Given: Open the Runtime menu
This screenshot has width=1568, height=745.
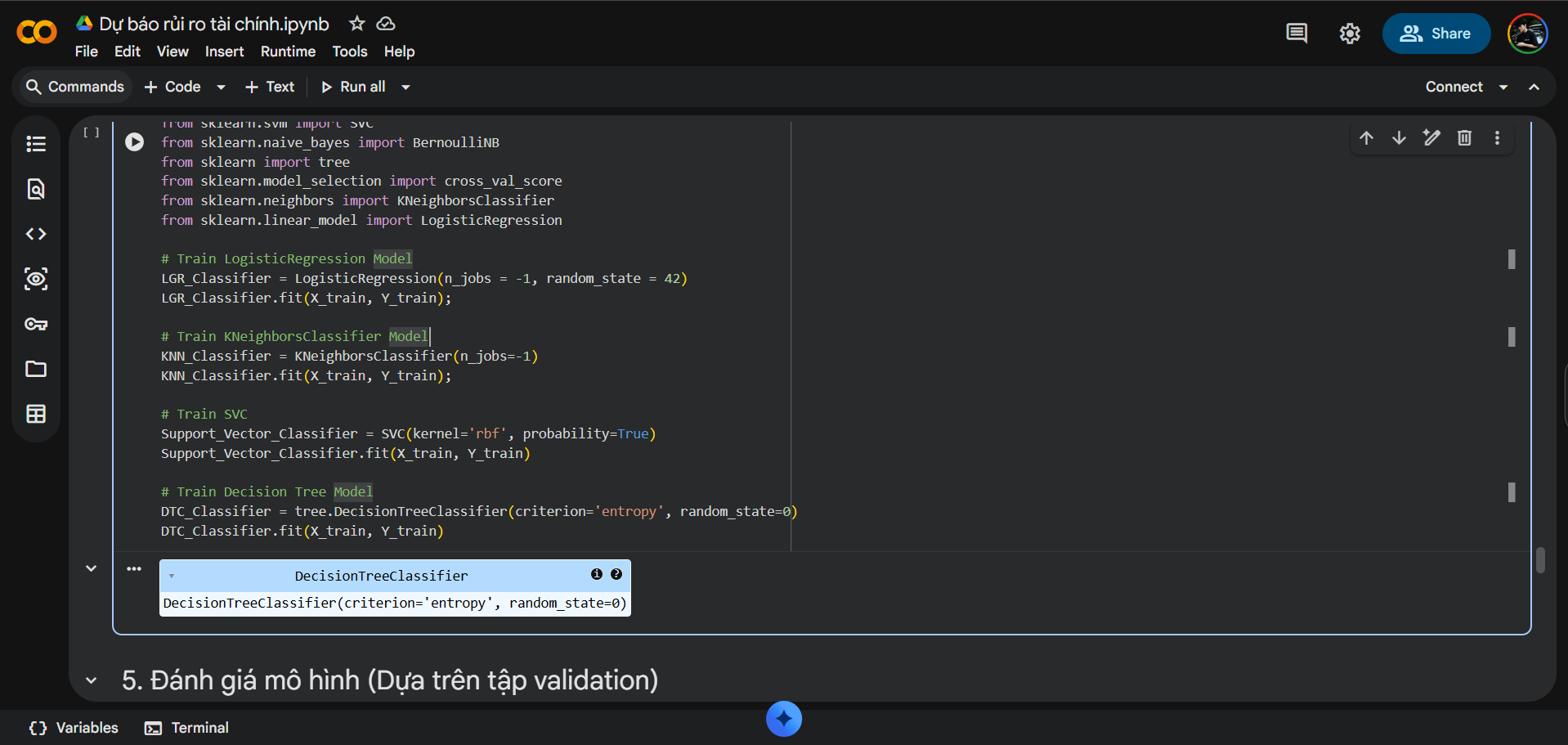Looking at the screenshot, I should 288,52.
